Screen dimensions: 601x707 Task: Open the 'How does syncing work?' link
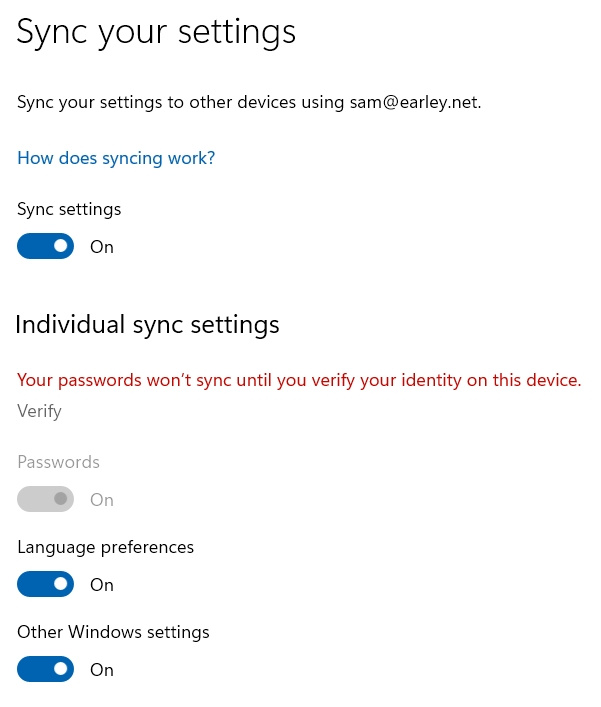pos(116,158)
